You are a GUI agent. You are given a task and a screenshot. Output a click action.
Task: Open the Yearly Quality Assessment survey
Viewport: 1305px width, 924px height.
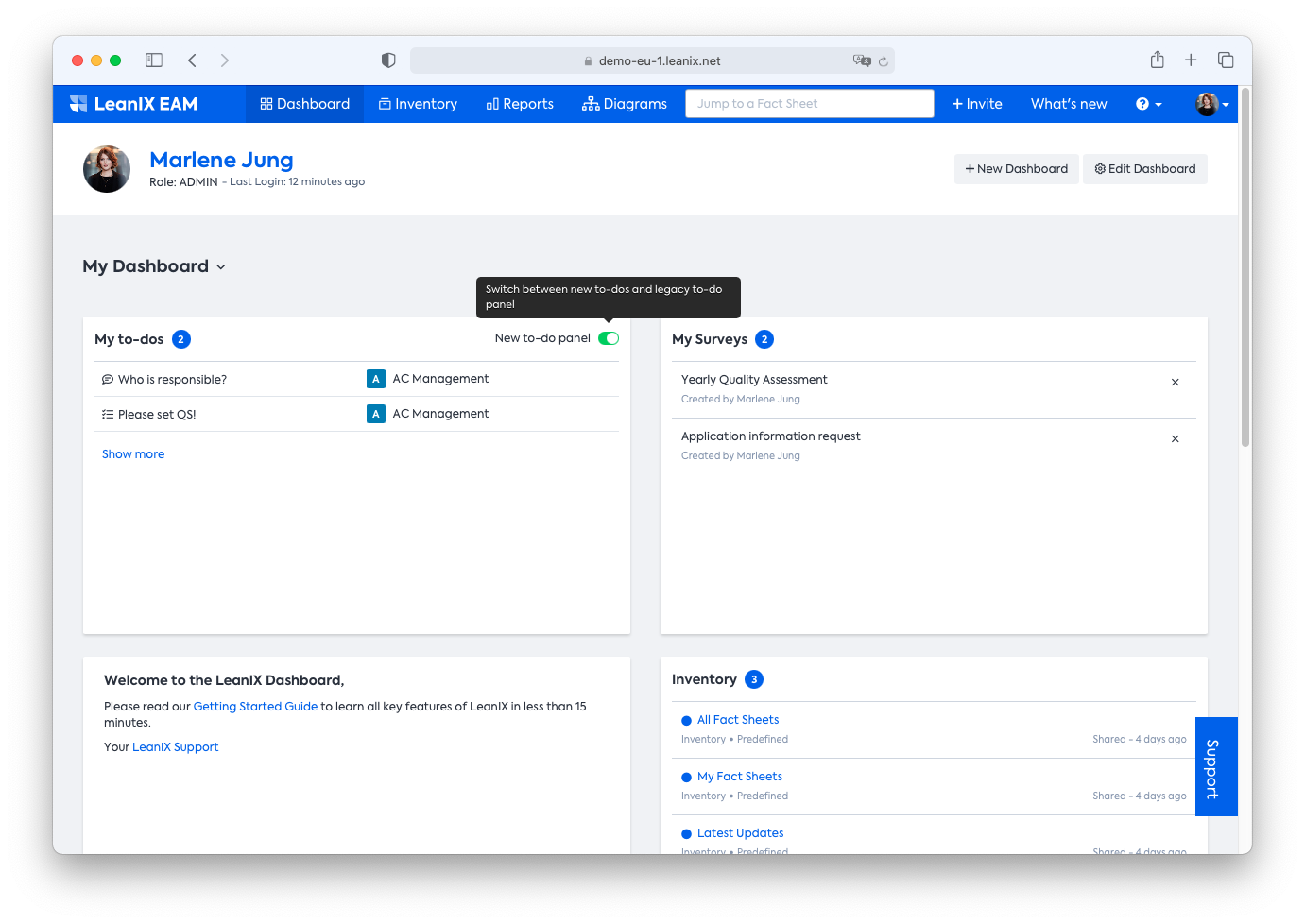tap(754, 380)
